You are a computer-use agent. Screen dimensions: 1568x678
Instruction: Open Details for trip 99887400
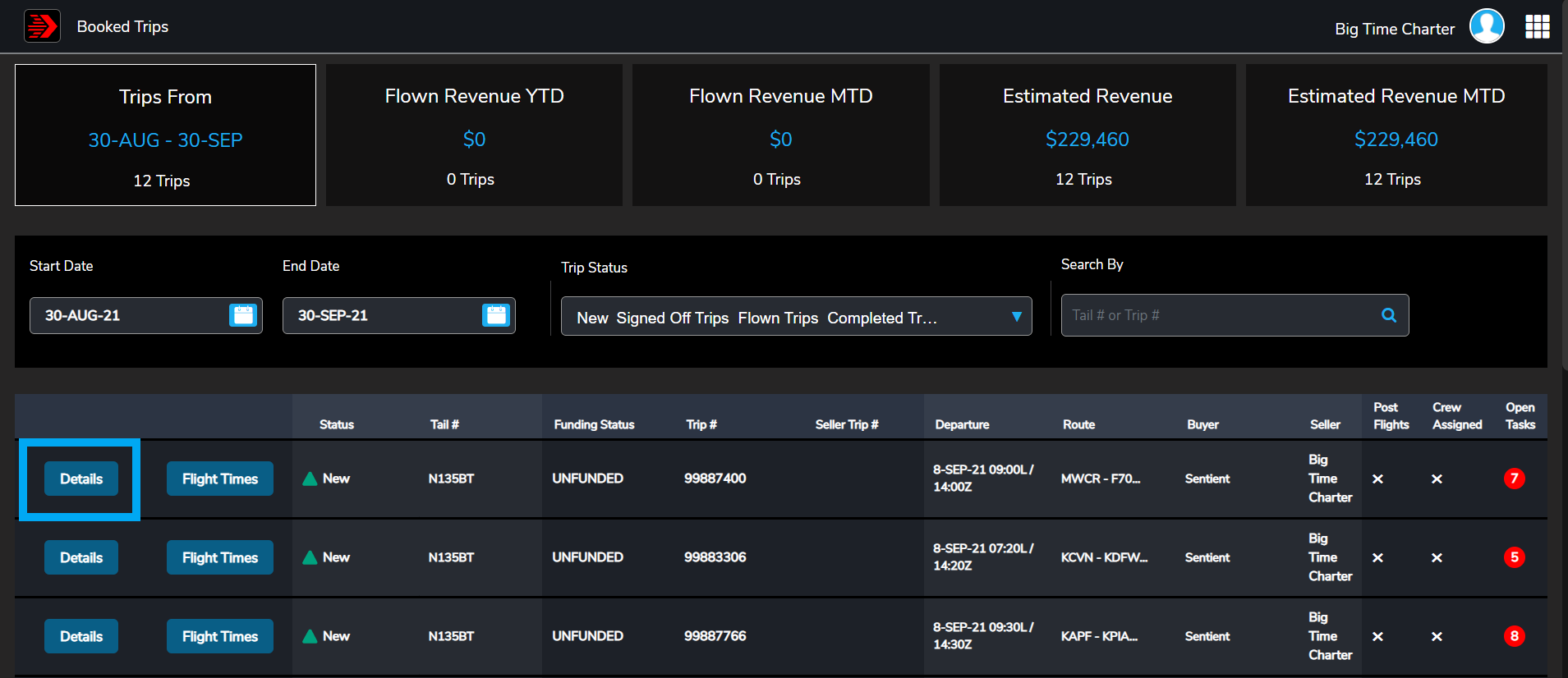click(81, 479)
